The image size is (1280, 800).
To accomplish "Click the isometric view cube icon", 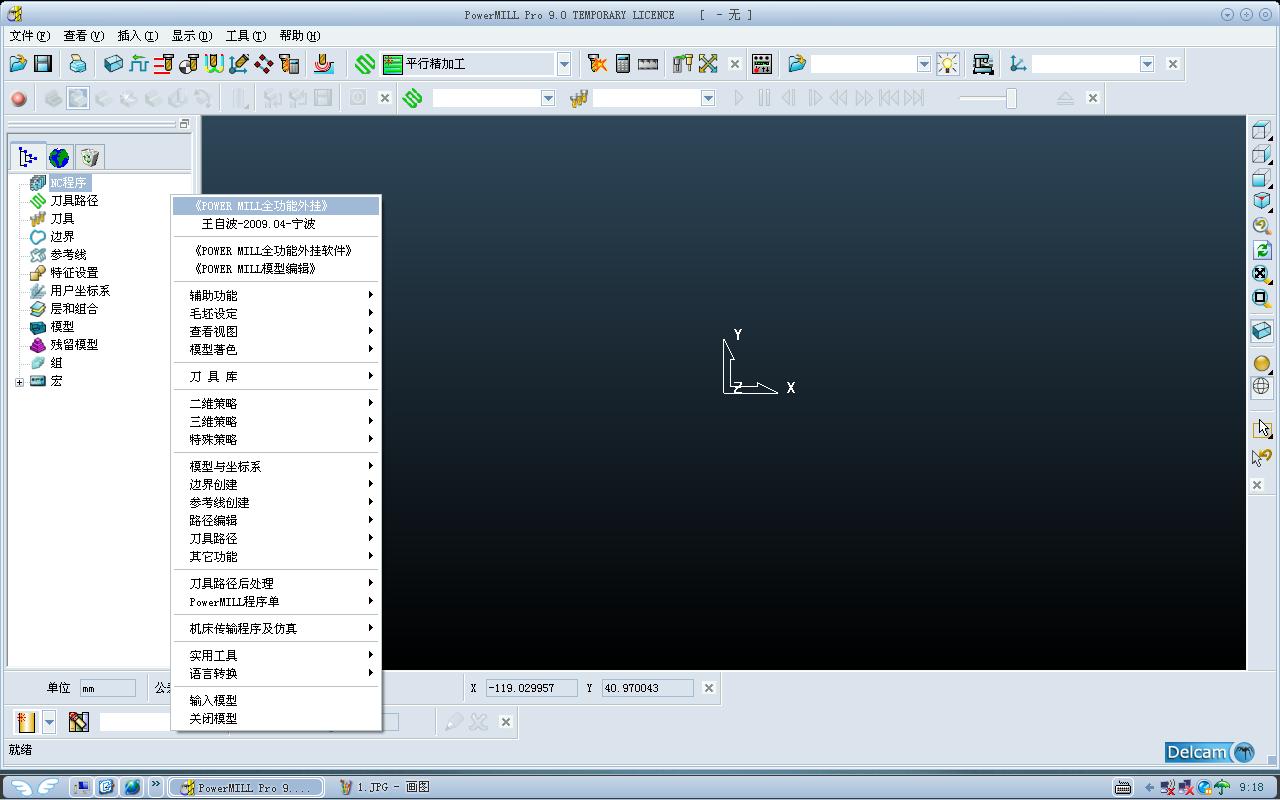I will click(x=1261, y=201).
